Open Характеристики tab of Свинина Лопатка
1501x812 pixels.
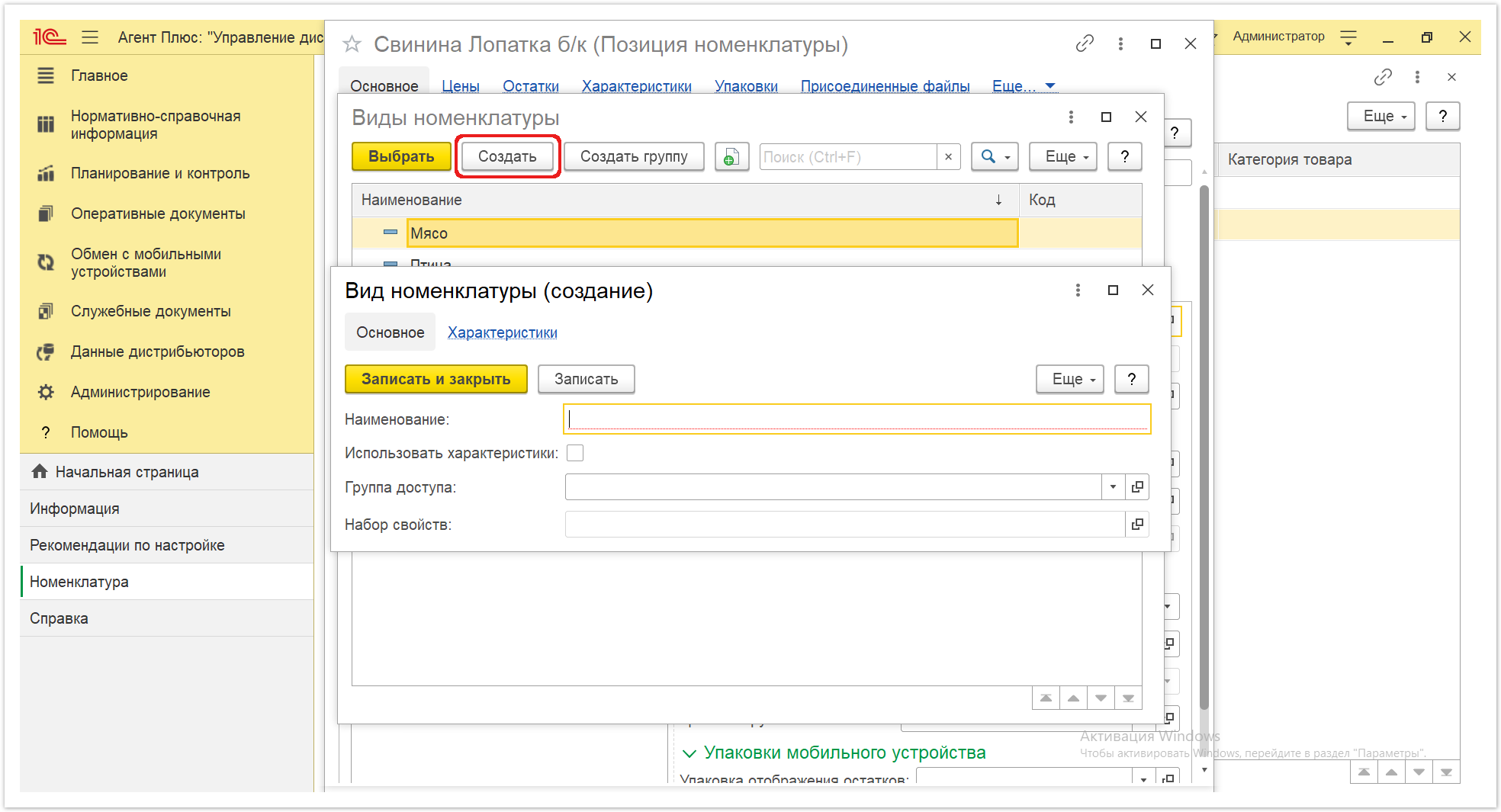(x=636, y=86)
